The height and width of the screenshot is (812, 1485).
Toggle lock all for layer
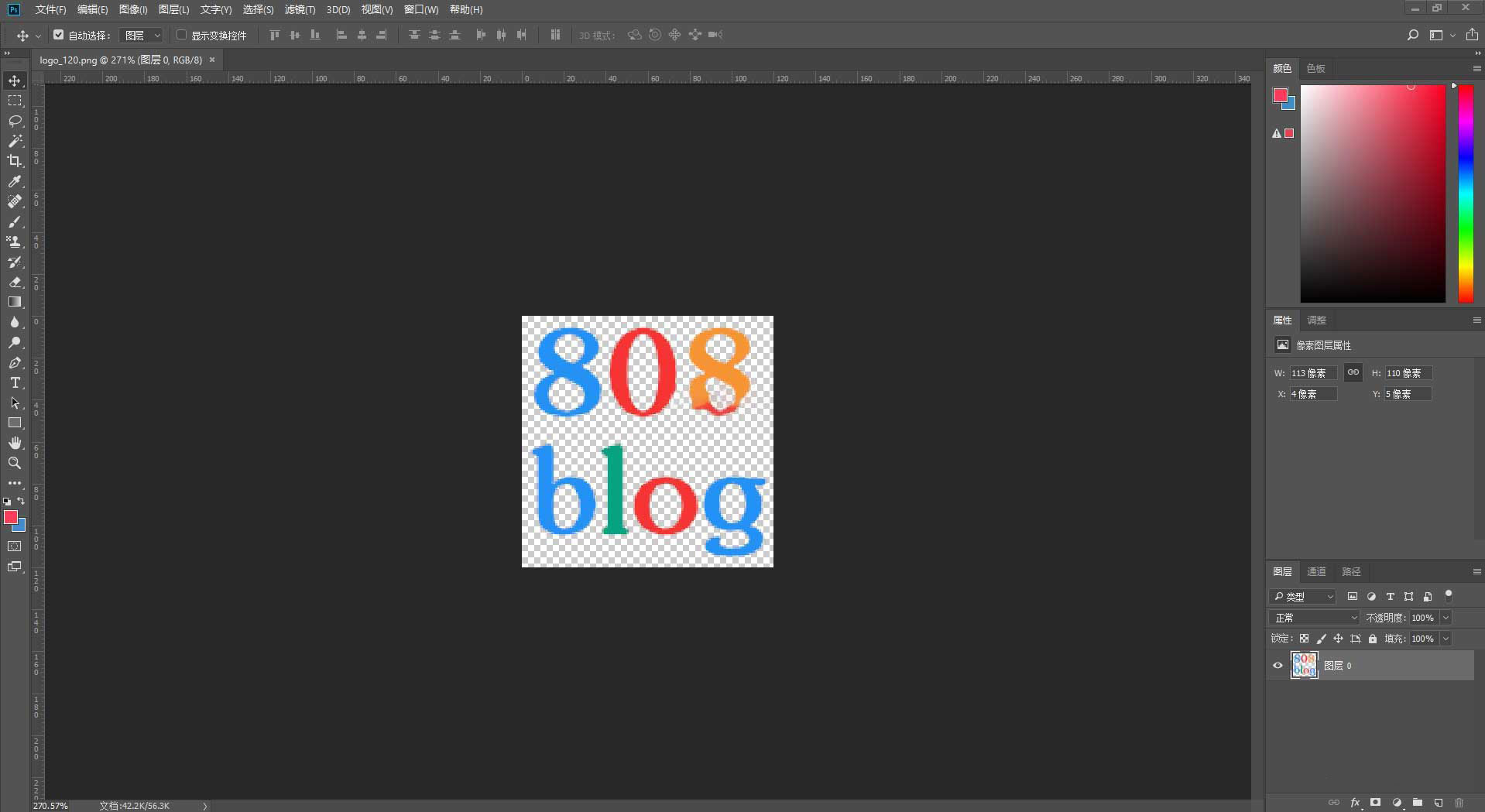[x=1373, y=639]
